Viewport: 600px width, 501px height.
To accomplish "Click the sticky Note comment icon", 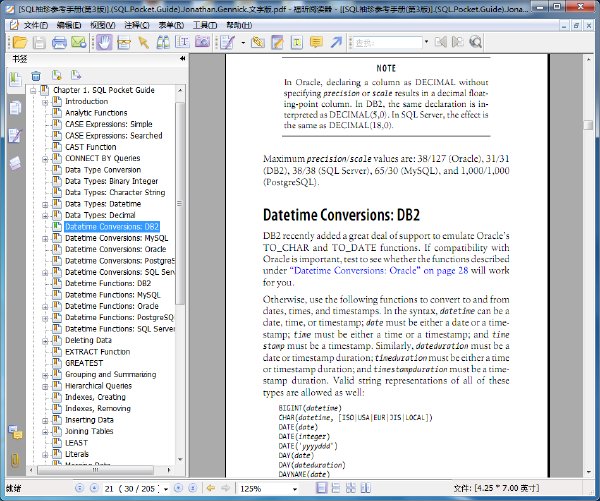I will pos(316,42).
